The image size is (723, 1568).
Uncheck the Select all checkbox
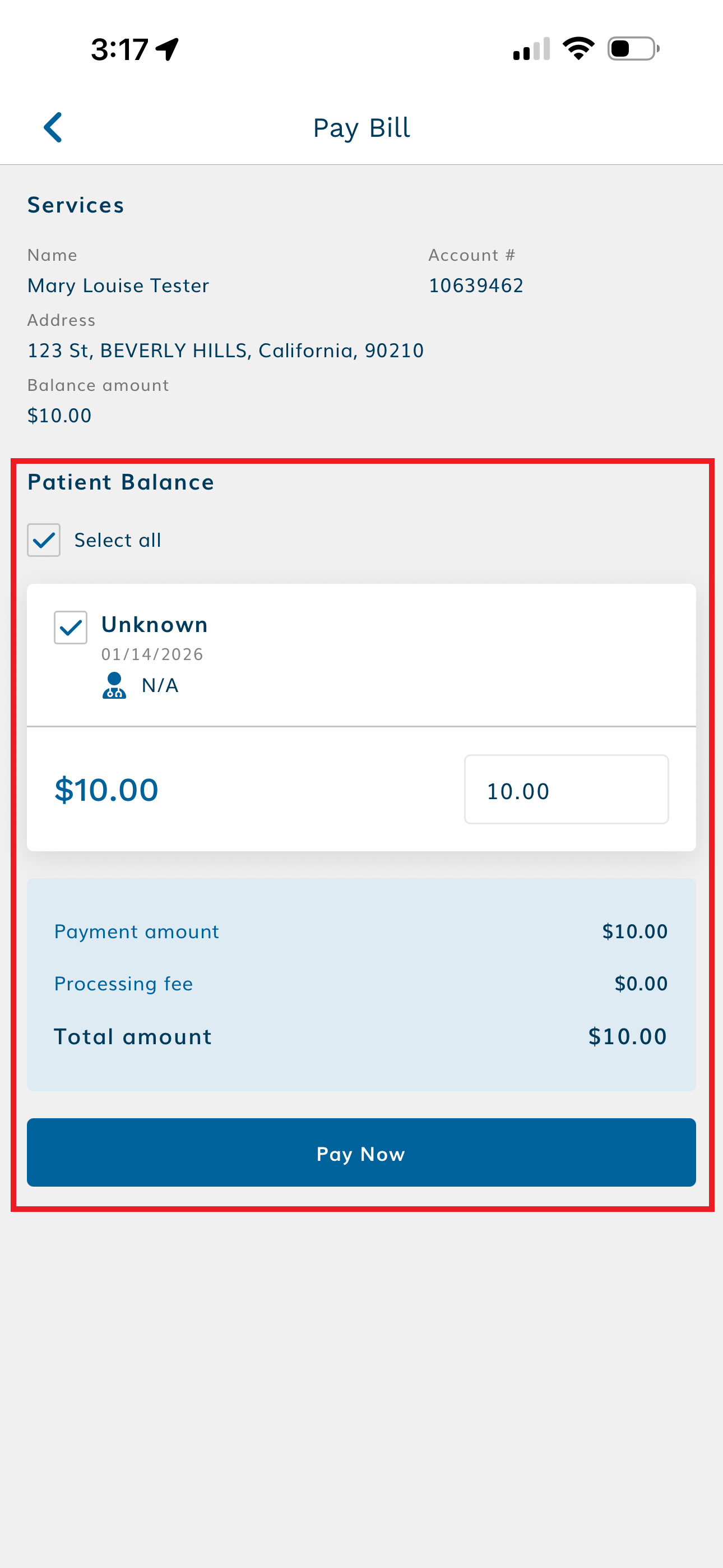pyautogui.click(x=44, y=540)
